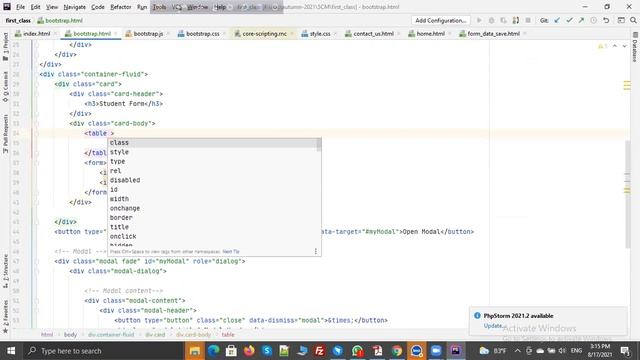The image size is (640, 360).
Task: Open the Pull Requests tool window
Action: click(x=5, y=133)
